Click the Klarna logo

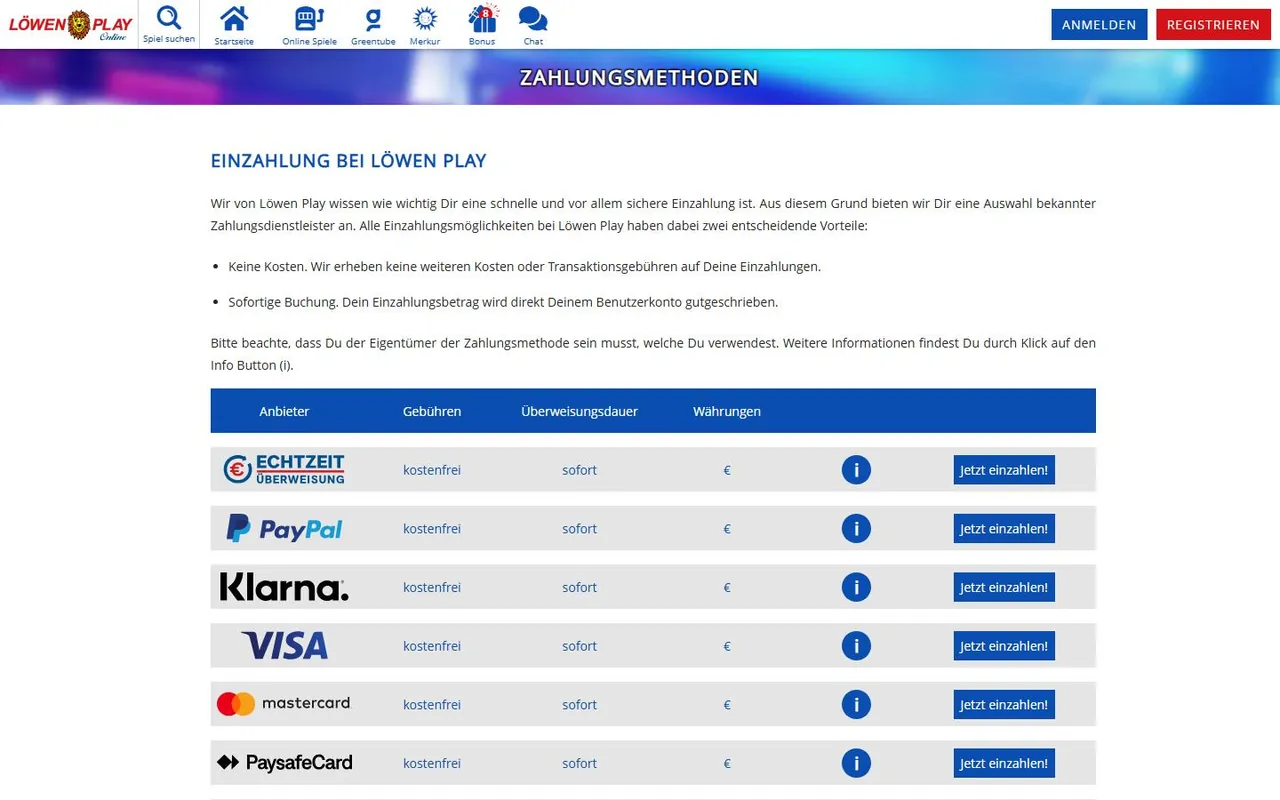284,587
